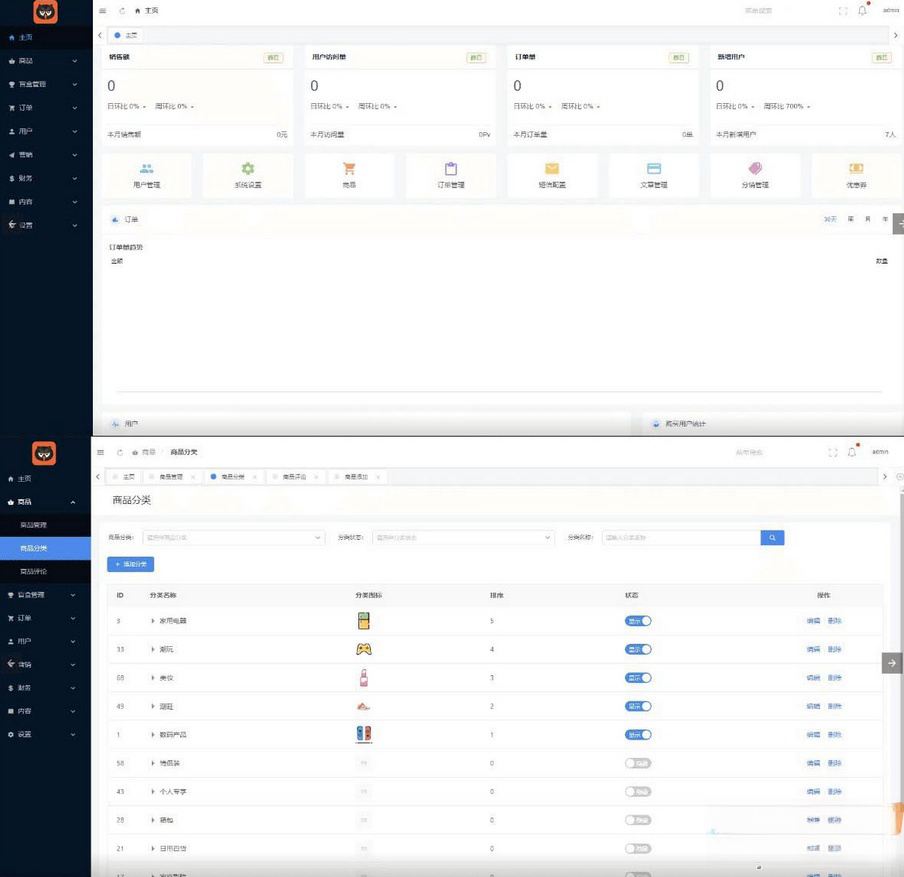Click the 订单管理 clipboard icon
904x877 pixels.
[451, 170]
